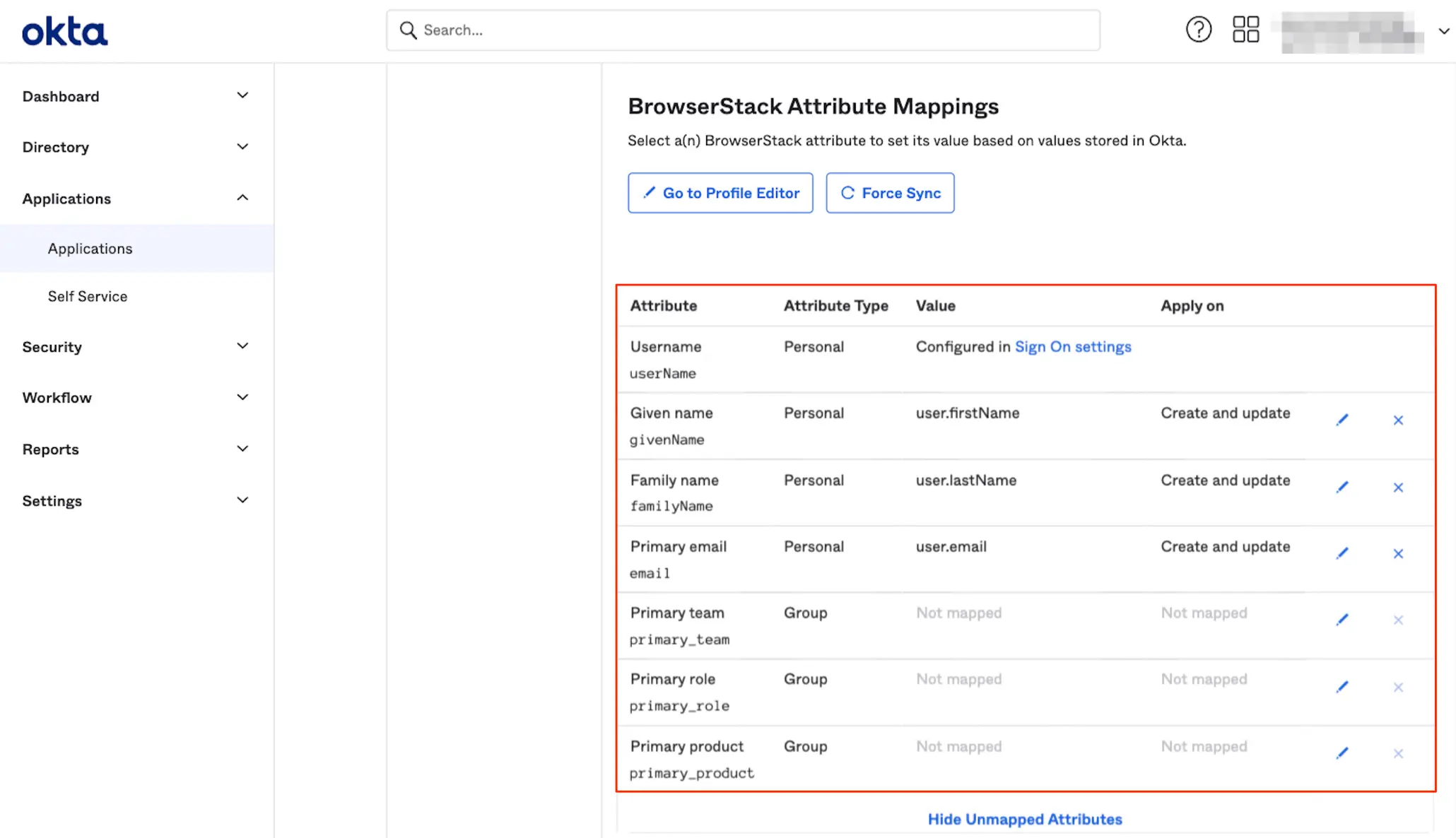Open the apps grid icon
1456x838 pixels.
1245,30
